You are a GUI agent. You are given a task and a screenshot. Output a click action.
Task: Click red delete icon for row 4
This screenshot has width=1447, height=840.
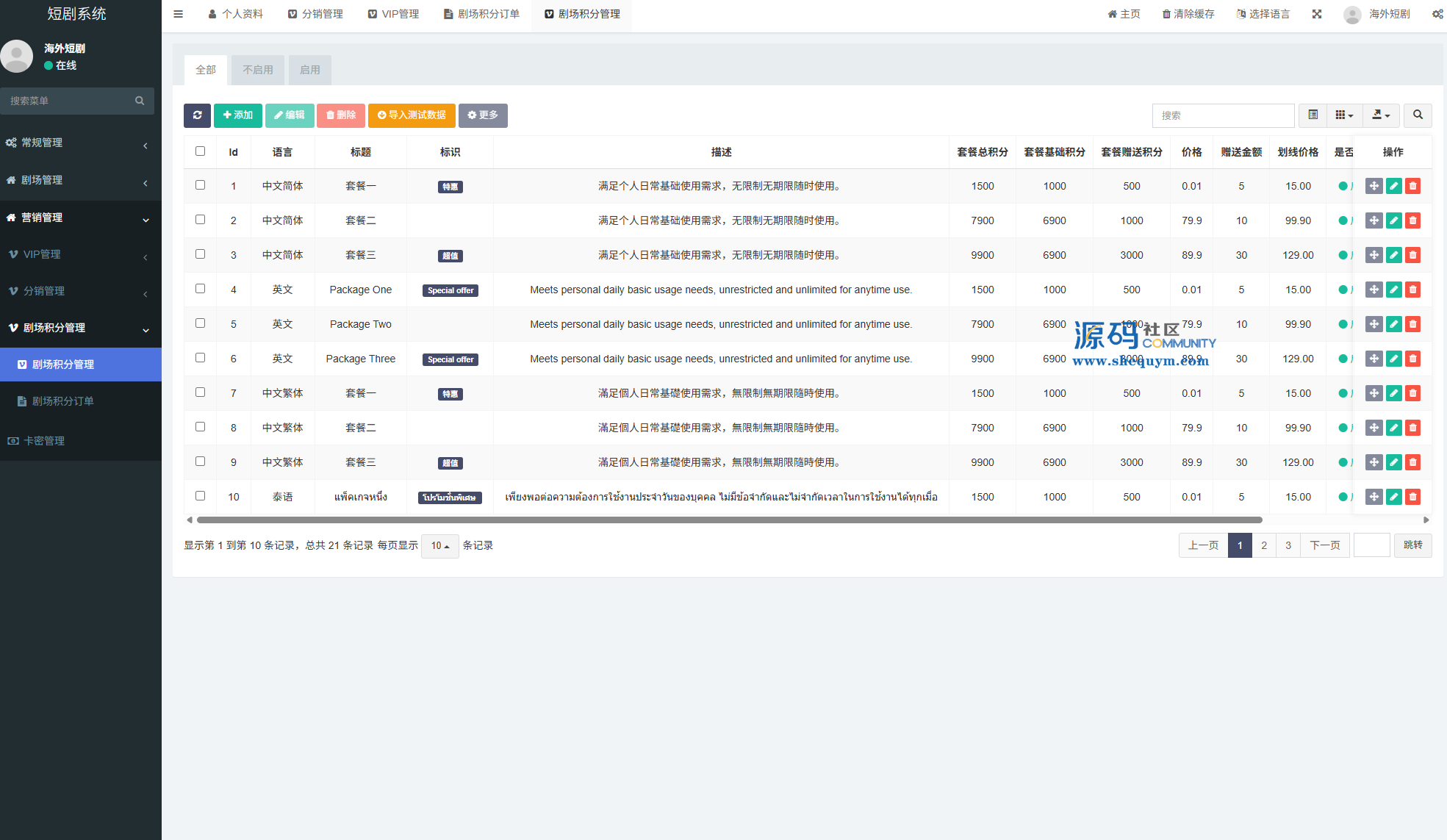pos(1412,290)
